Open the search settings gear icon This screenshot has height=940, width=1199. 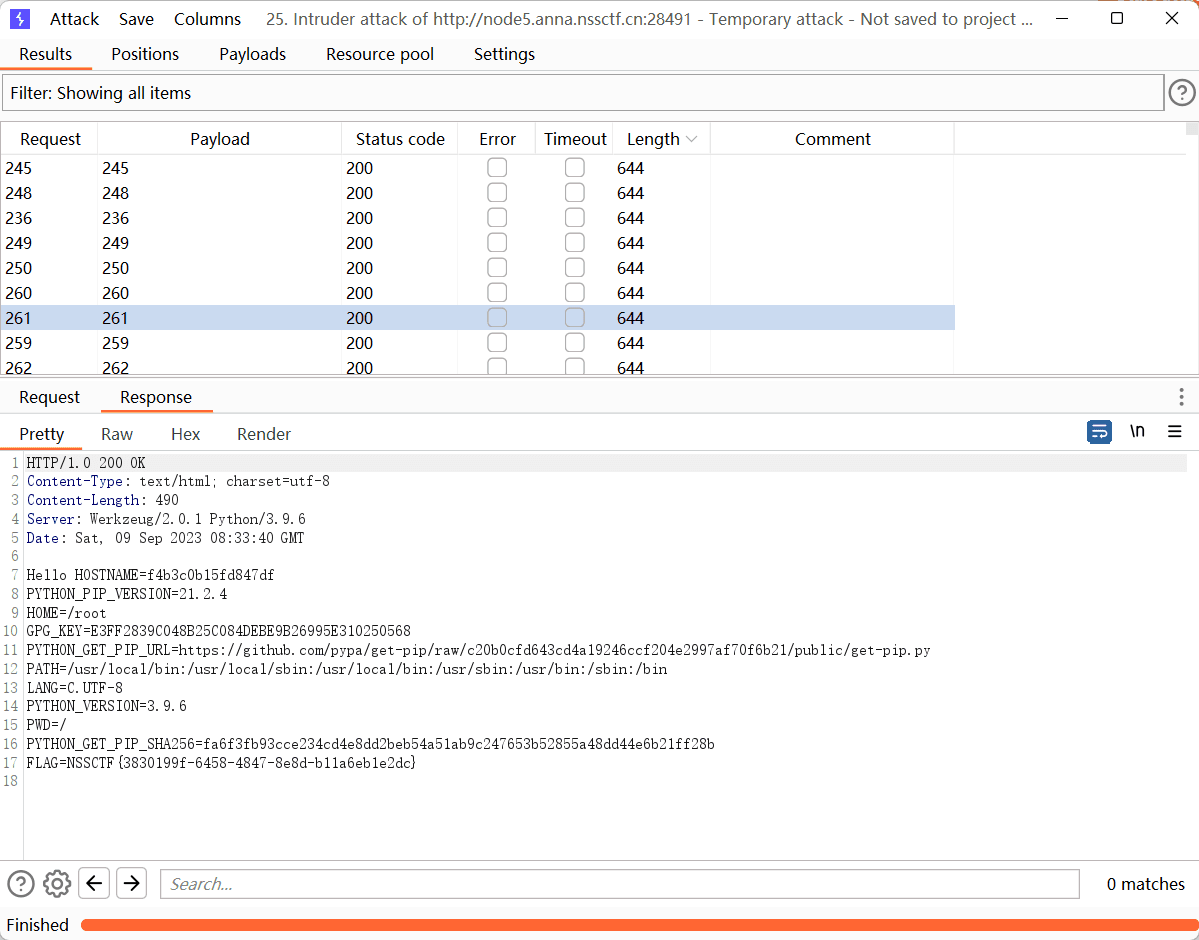click(57, 884)
